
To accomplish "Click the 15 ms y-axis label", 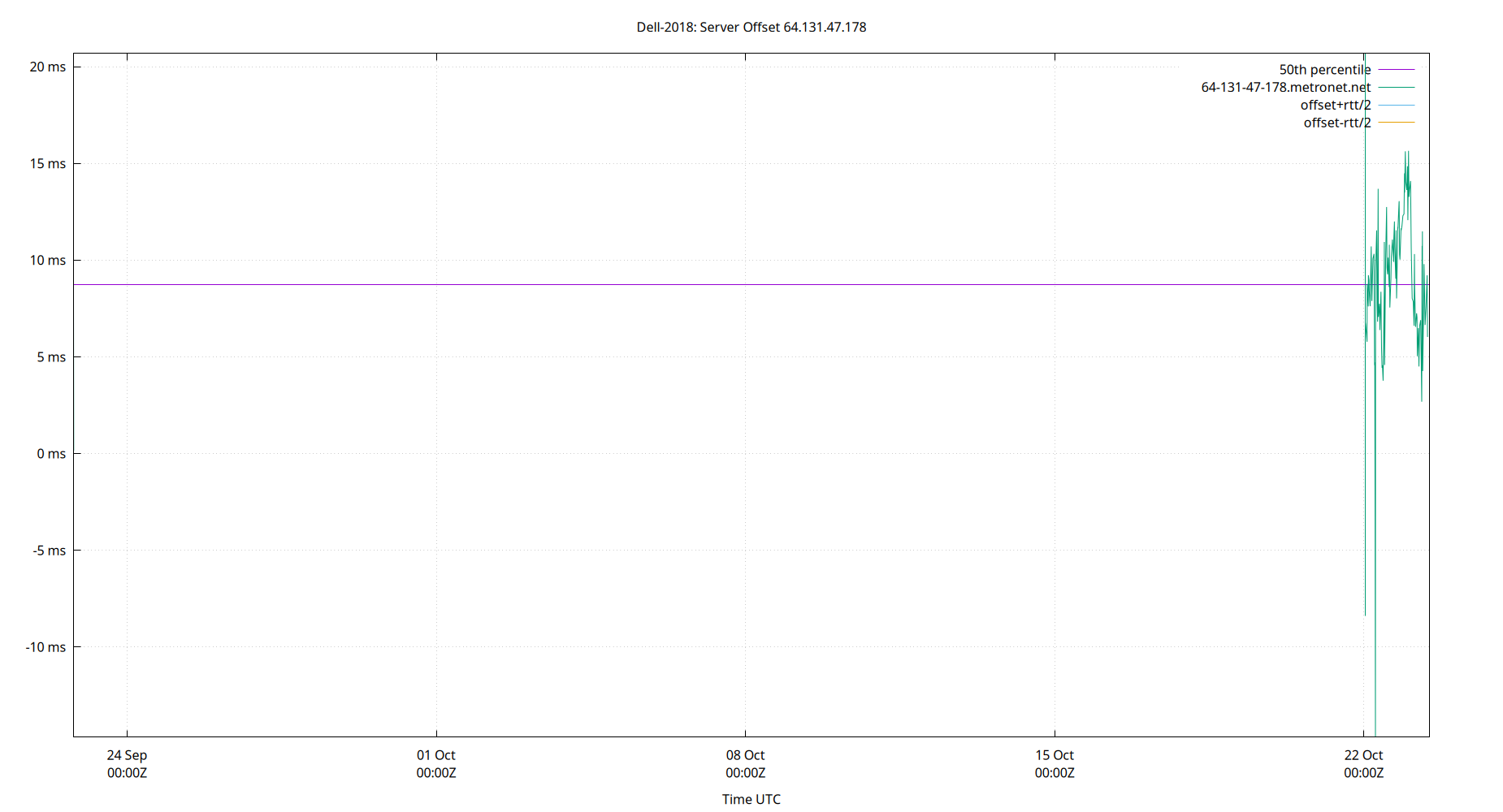I will click(x=48, y=163).
